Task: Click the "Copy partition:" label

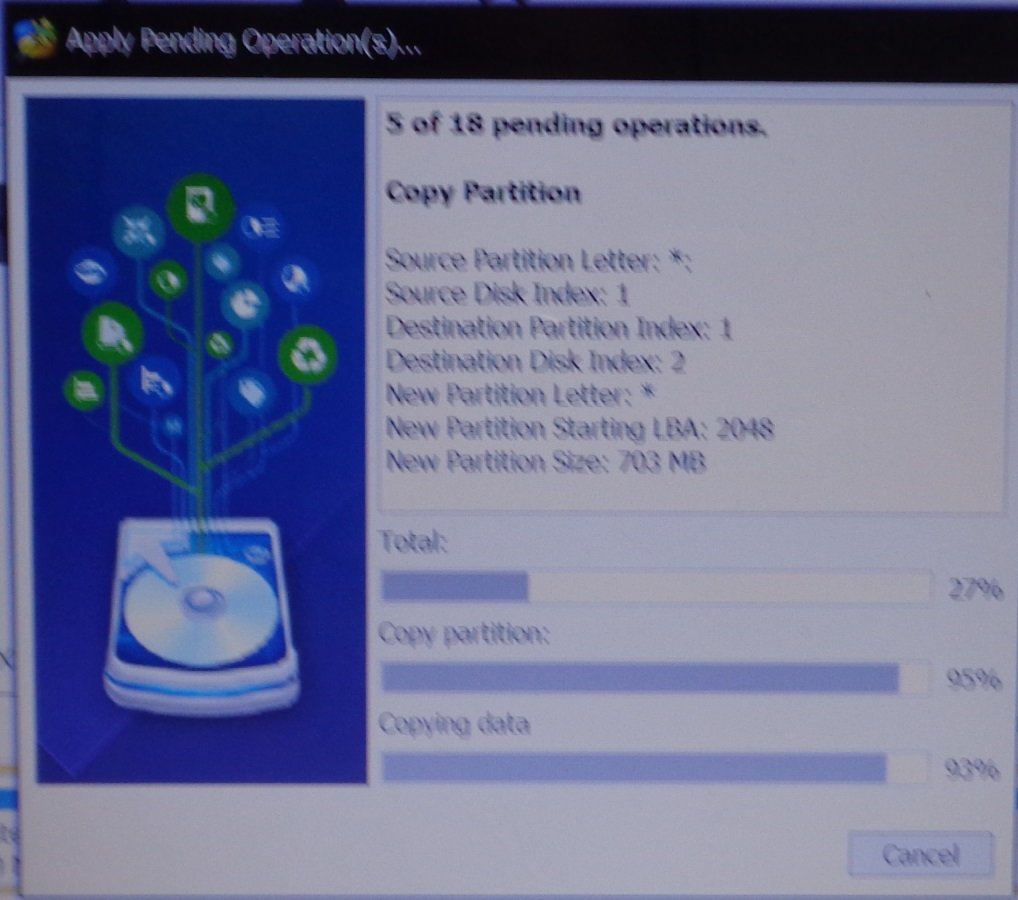Action: coord(464,633)
